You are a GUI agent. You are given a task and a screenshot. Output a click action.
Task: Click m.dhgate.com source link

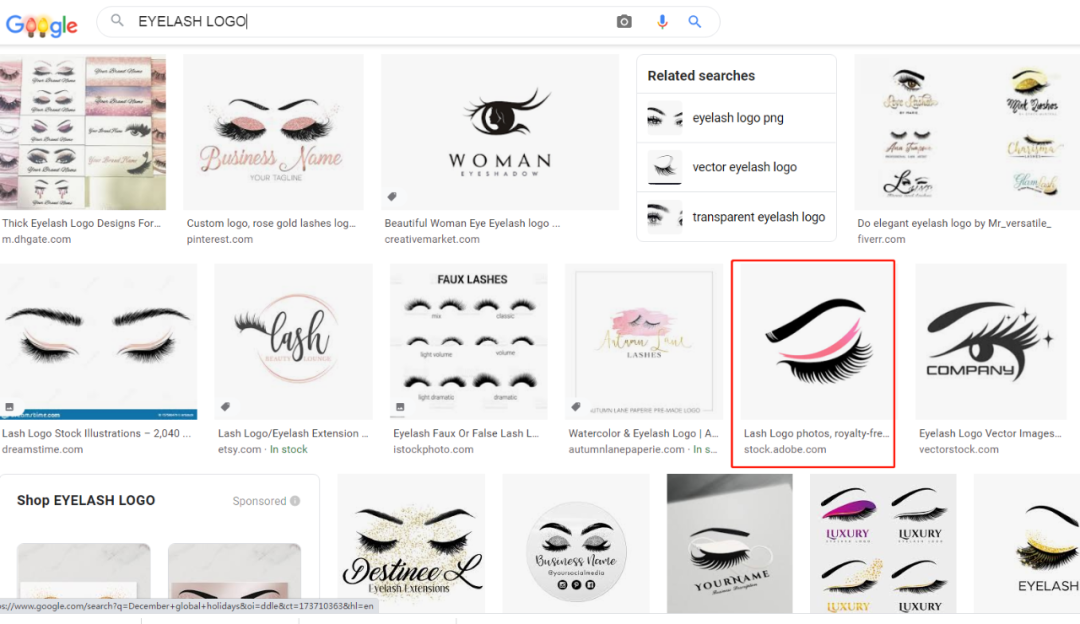37,239
